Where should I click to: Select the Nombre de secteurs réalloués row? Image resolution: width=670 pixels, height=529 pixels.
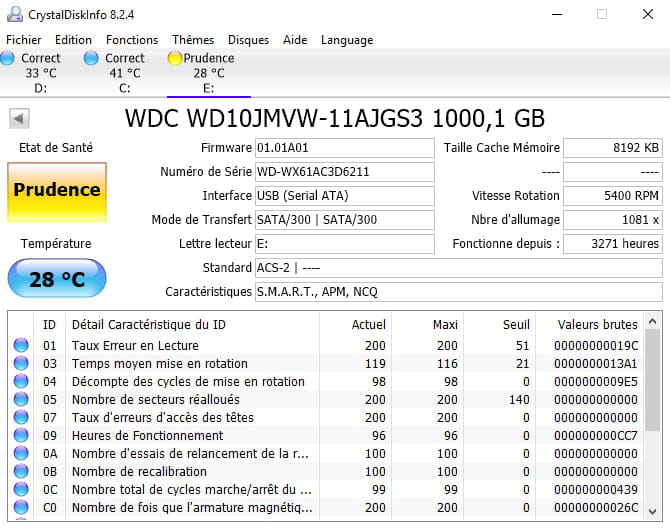point(326,400)
